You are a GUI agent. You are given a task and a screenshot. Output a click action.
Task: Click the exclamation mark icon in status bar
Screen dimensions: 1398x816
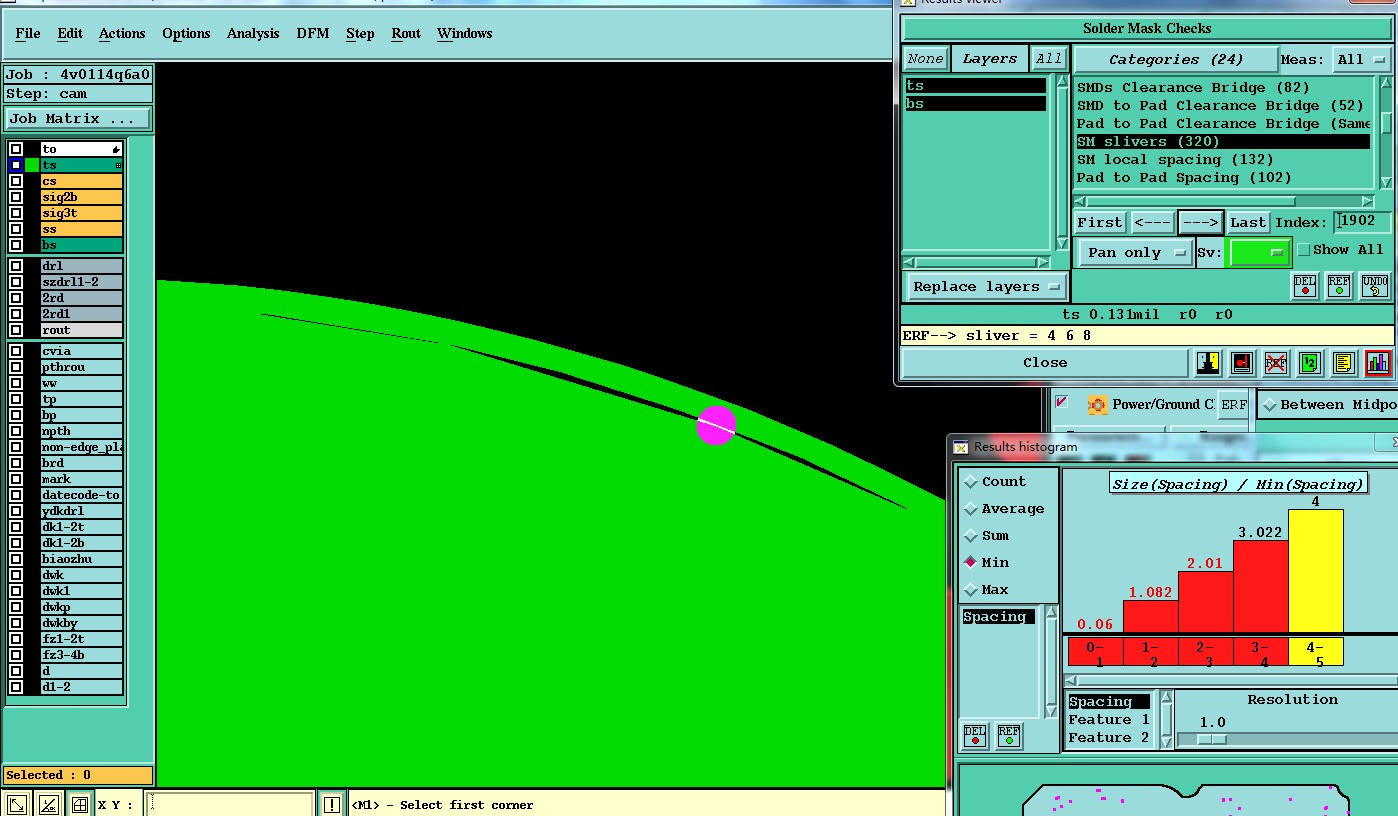332,804
